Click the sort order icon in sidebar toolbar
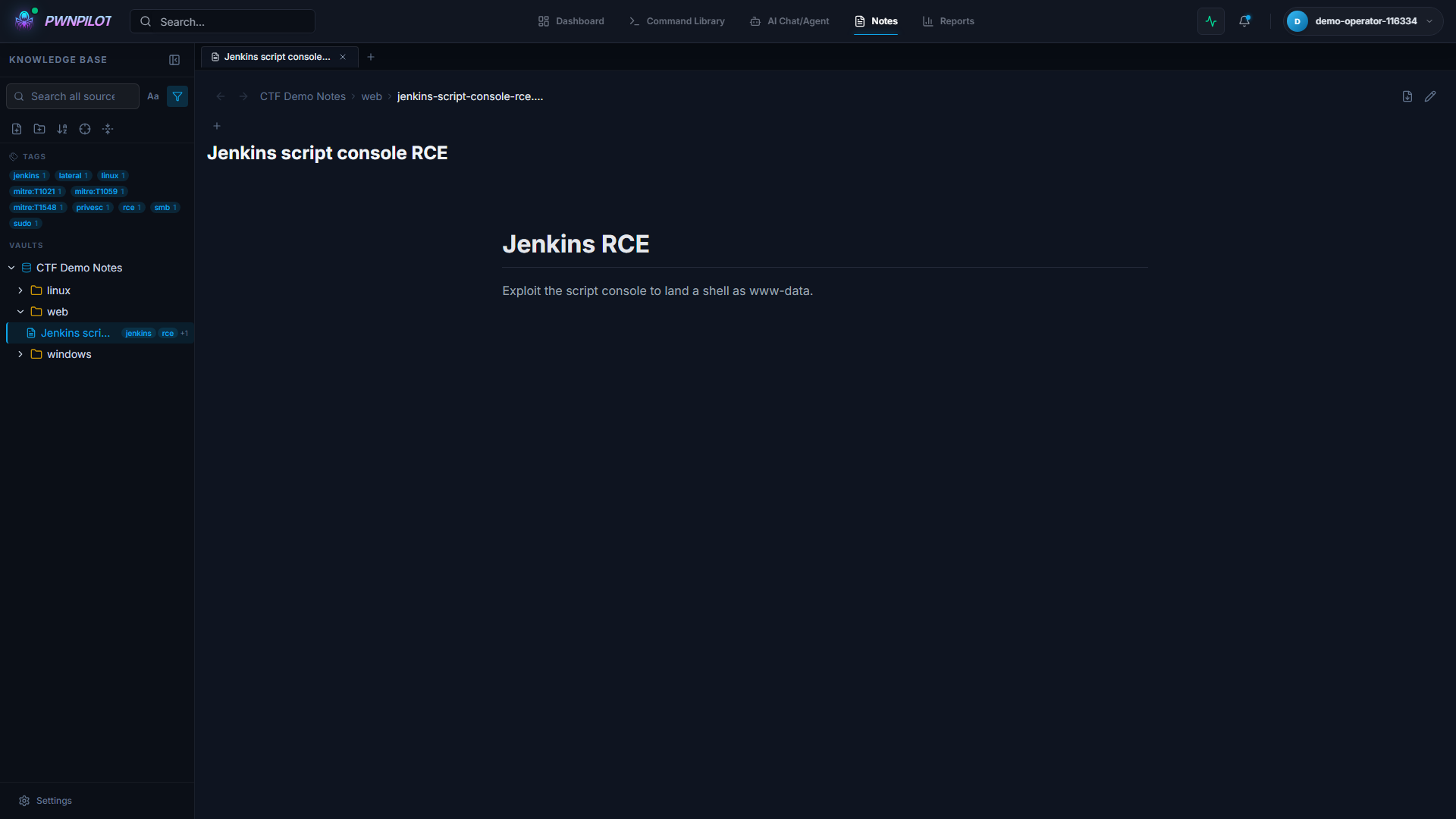The height and width of the screenshot is (819, 1456). tap(62, 129)
